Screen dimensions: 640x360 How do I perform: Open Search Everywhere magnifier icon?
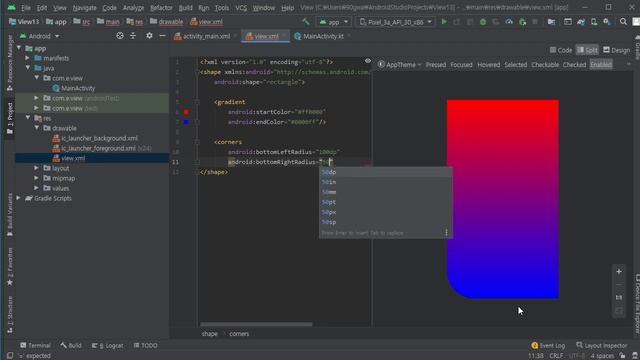(623, 22)
